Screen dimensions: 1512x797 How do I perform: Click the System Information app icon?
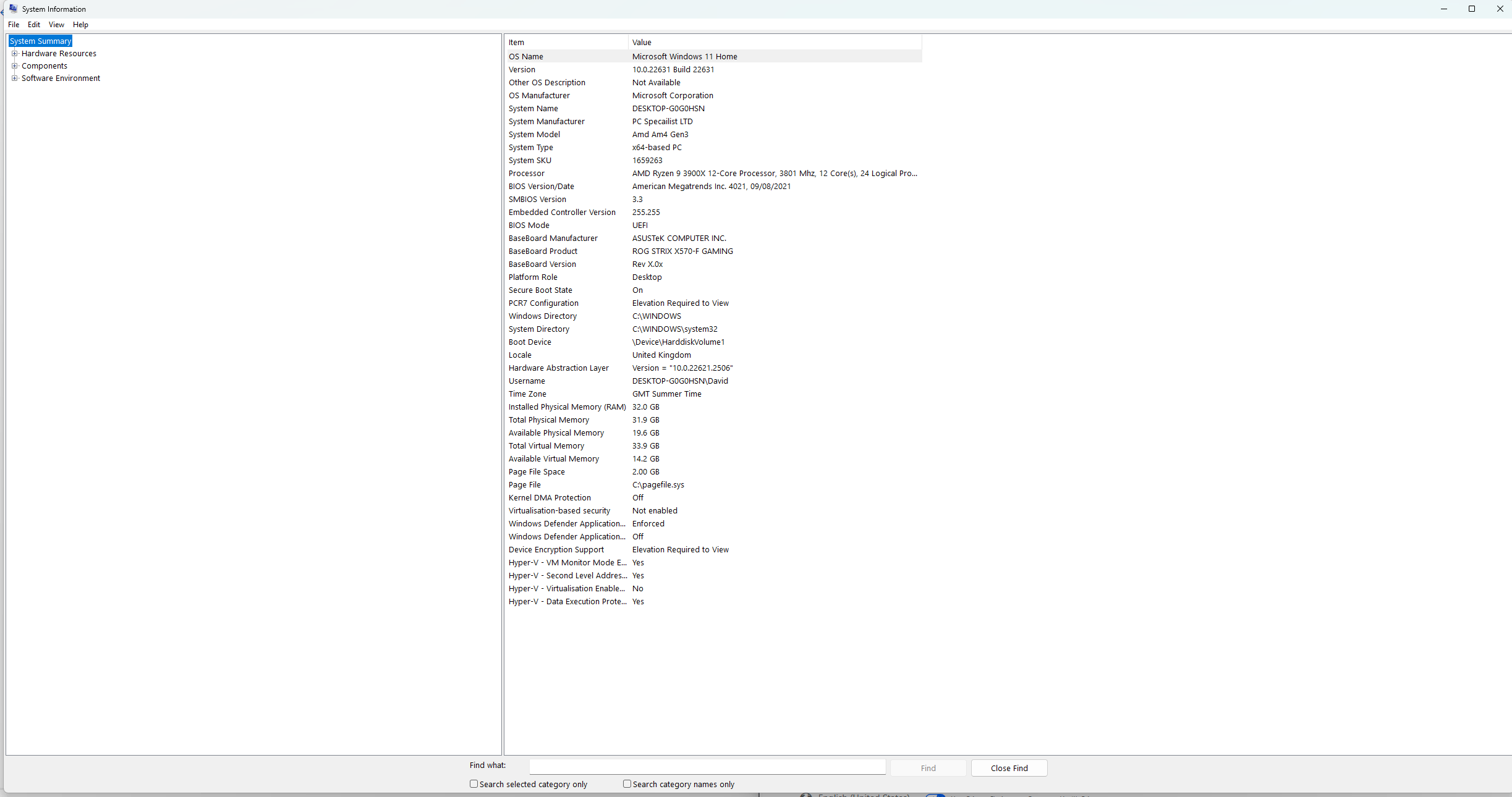tap(13, 9)
